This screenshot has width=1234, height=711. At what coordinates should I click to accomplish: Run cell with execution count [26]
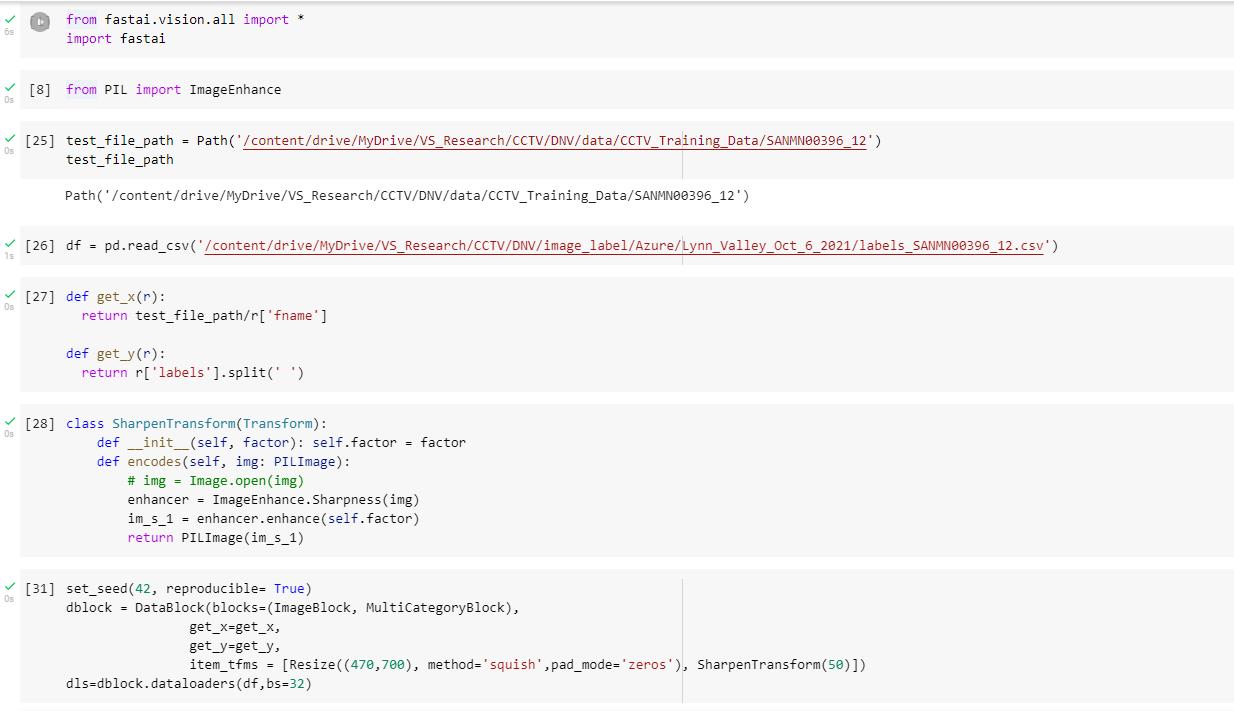(x=40, y=246)
